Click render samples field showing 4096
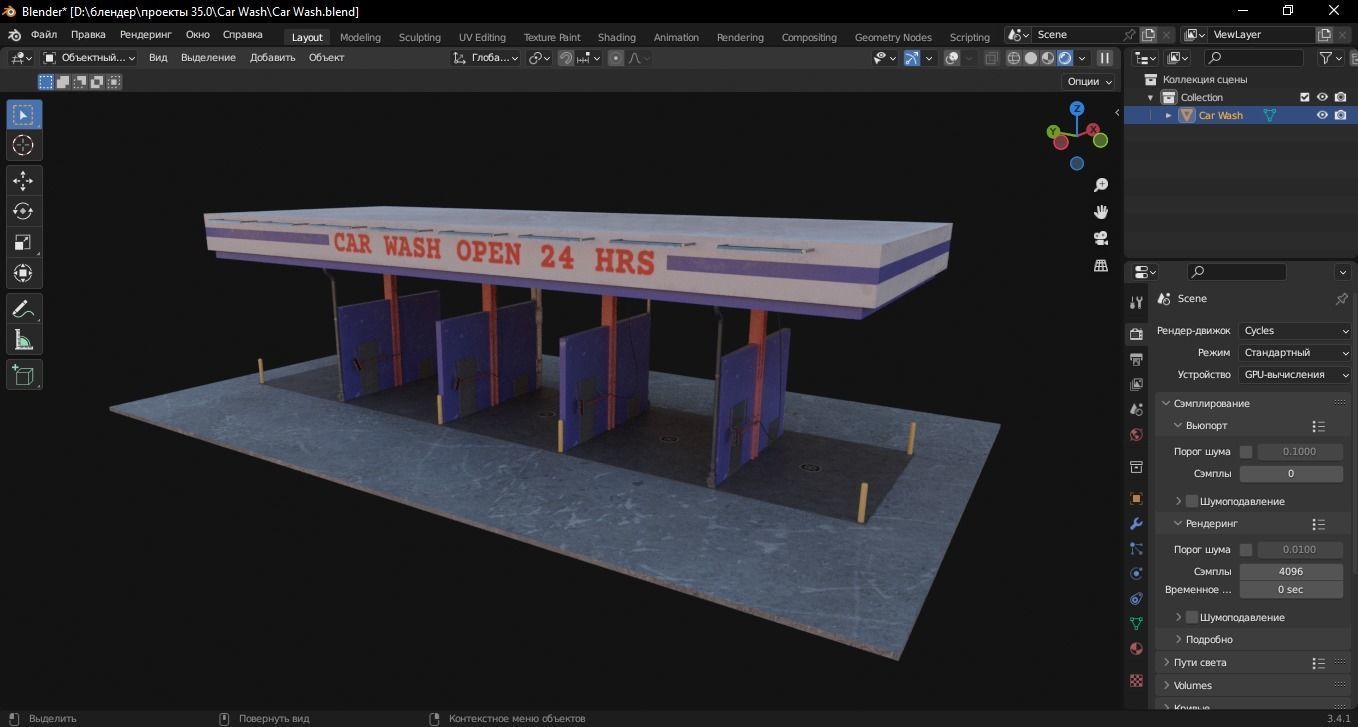1358x727 pixels. [1291, 572]
